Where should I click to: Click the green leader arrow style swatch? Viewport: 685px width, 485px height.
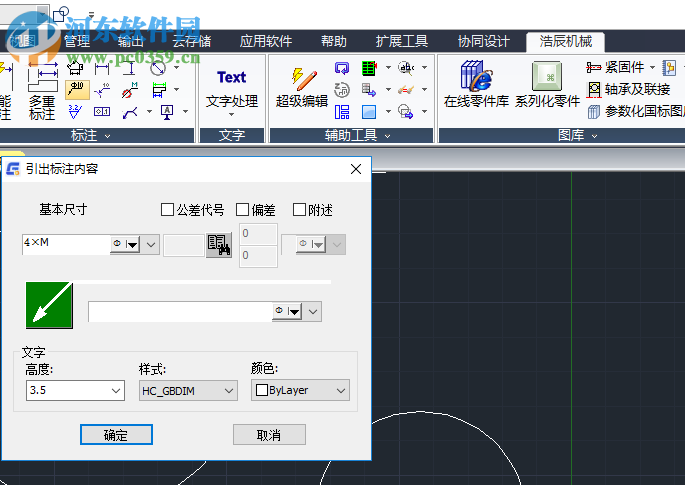click(49, 305)
